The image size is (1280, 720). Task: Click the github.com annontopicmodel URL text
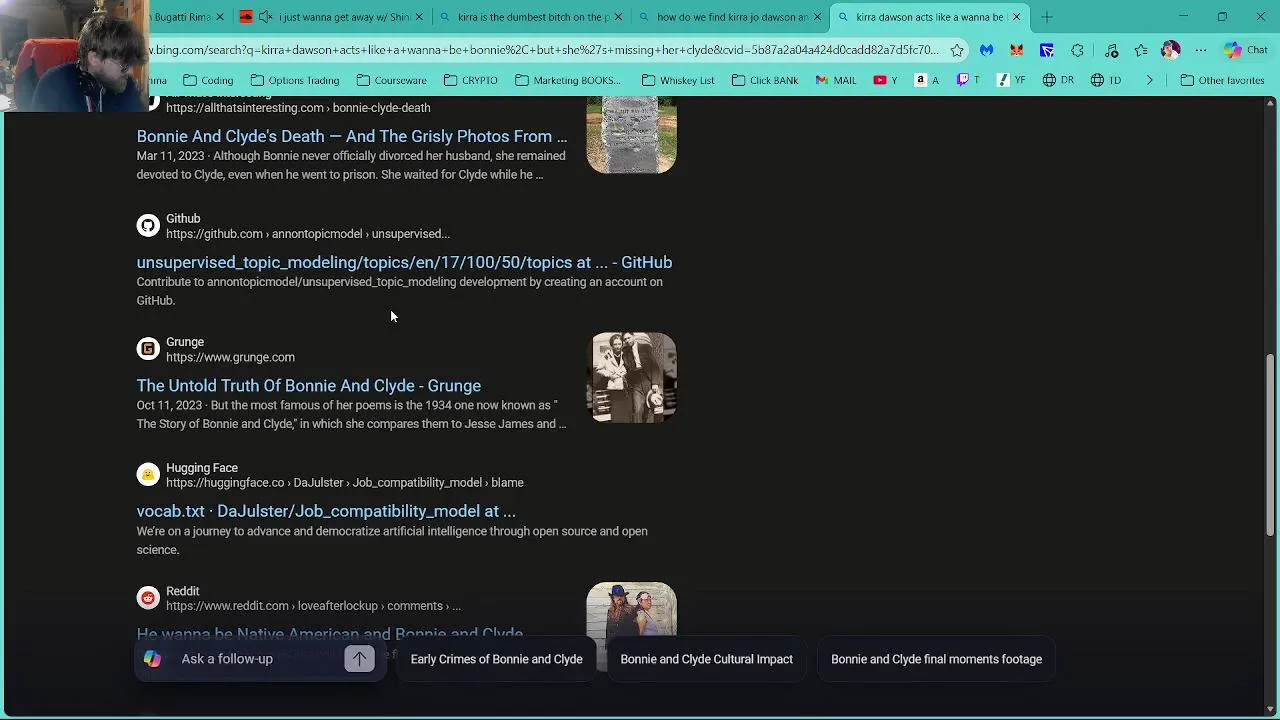tap(308, 234)
